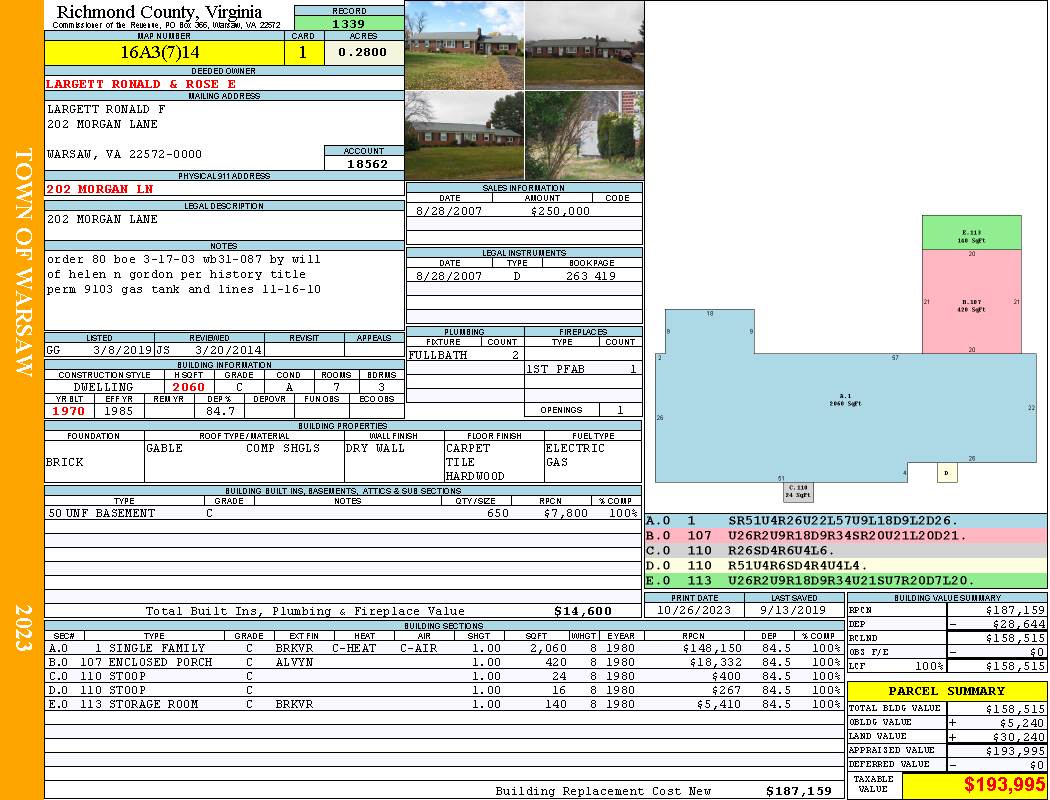Click the red TAXABLE VALUE $193,995
Screen dimensions: 1050x800
[1004, 784]
